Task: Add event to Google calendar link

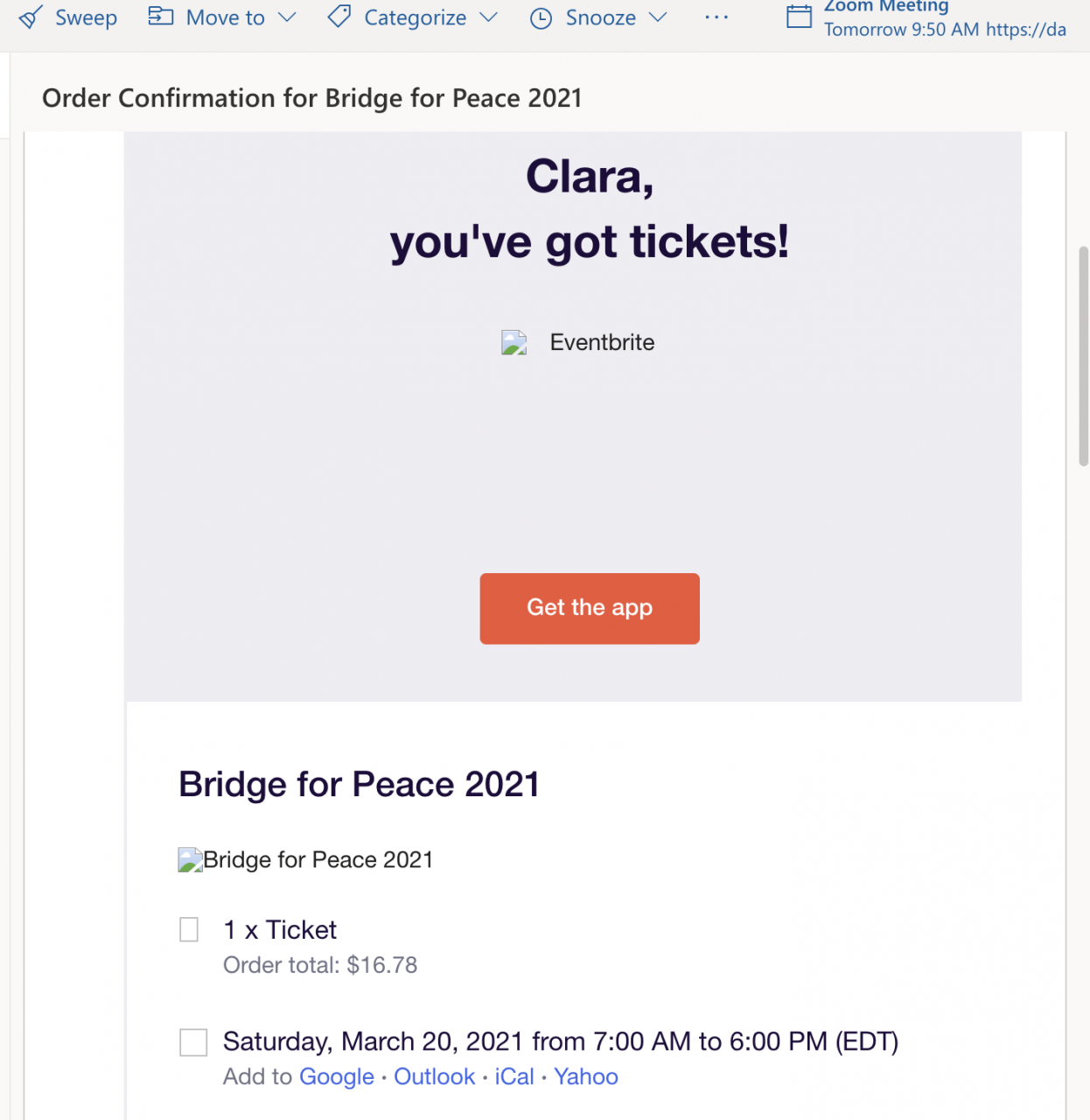Action: [337, 1077]
